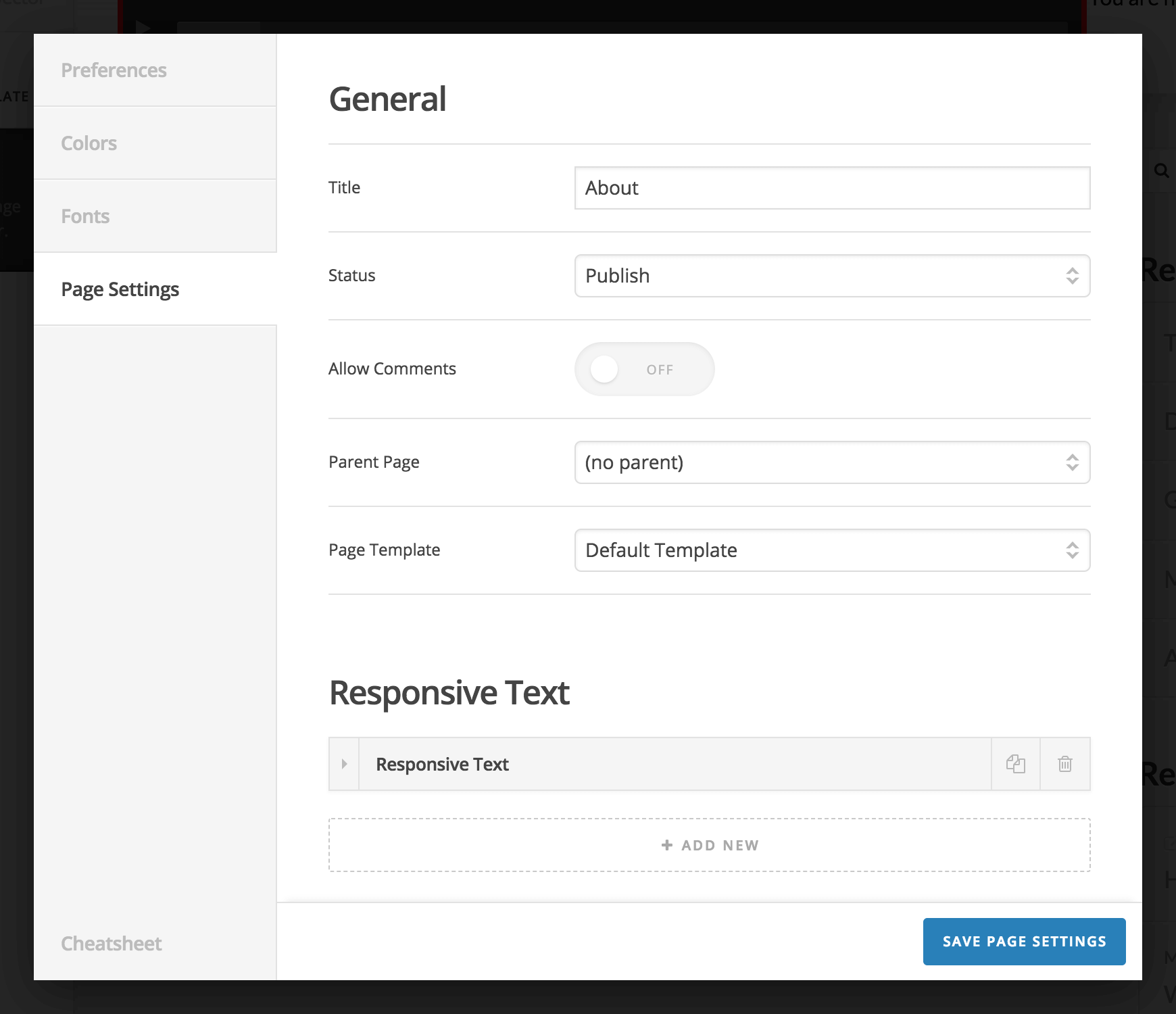Duplicate the Responsive Text item
The image size is (1176, 1014).
[x=1016, y=764]
